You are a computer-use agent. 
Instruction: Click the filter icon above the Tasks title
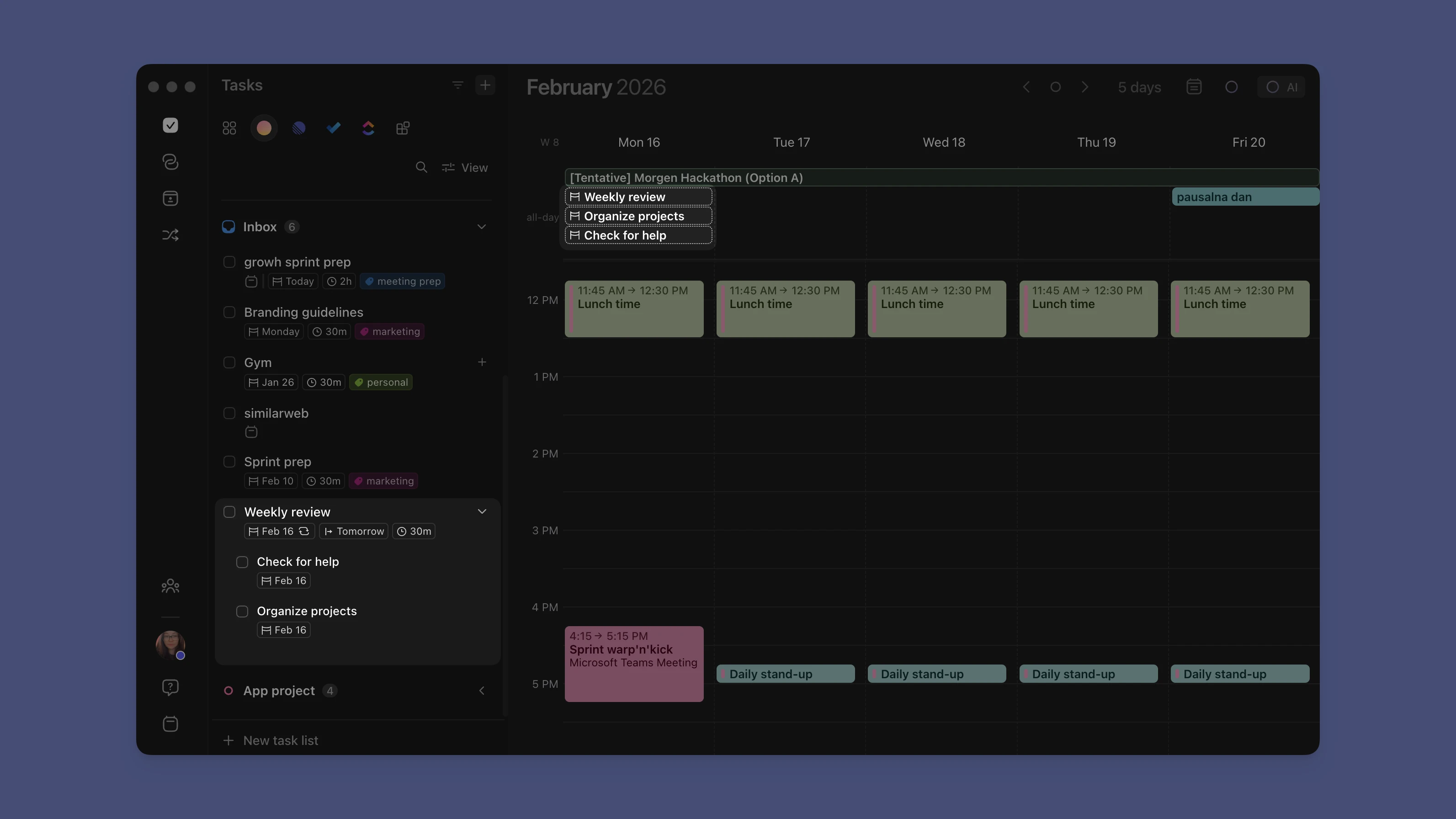coord(457,85)
